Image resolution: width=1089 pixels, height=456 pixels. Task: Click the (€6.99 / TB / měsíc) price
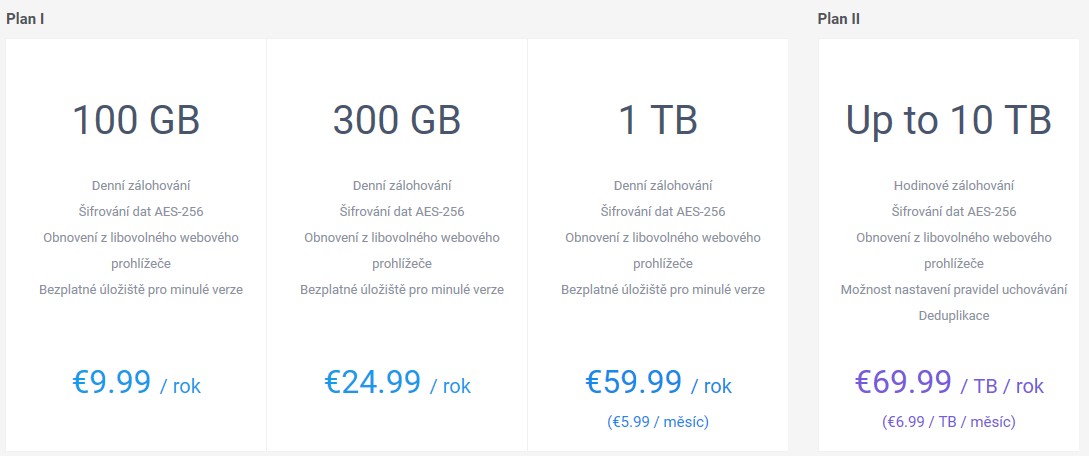(949, 422)
